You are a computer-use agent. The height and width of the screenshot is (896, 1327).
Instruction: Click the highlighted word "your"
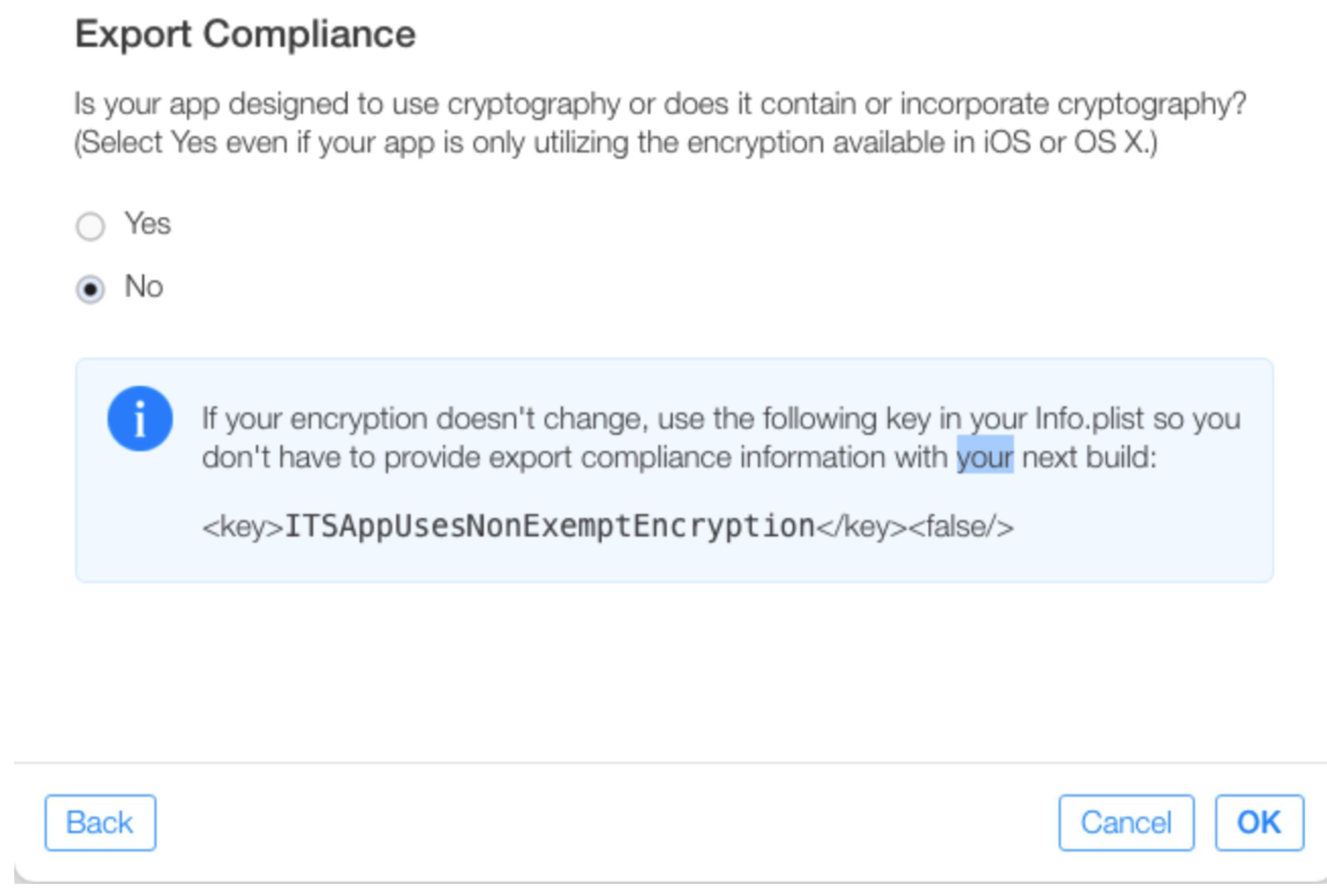[x=985, y=457]
